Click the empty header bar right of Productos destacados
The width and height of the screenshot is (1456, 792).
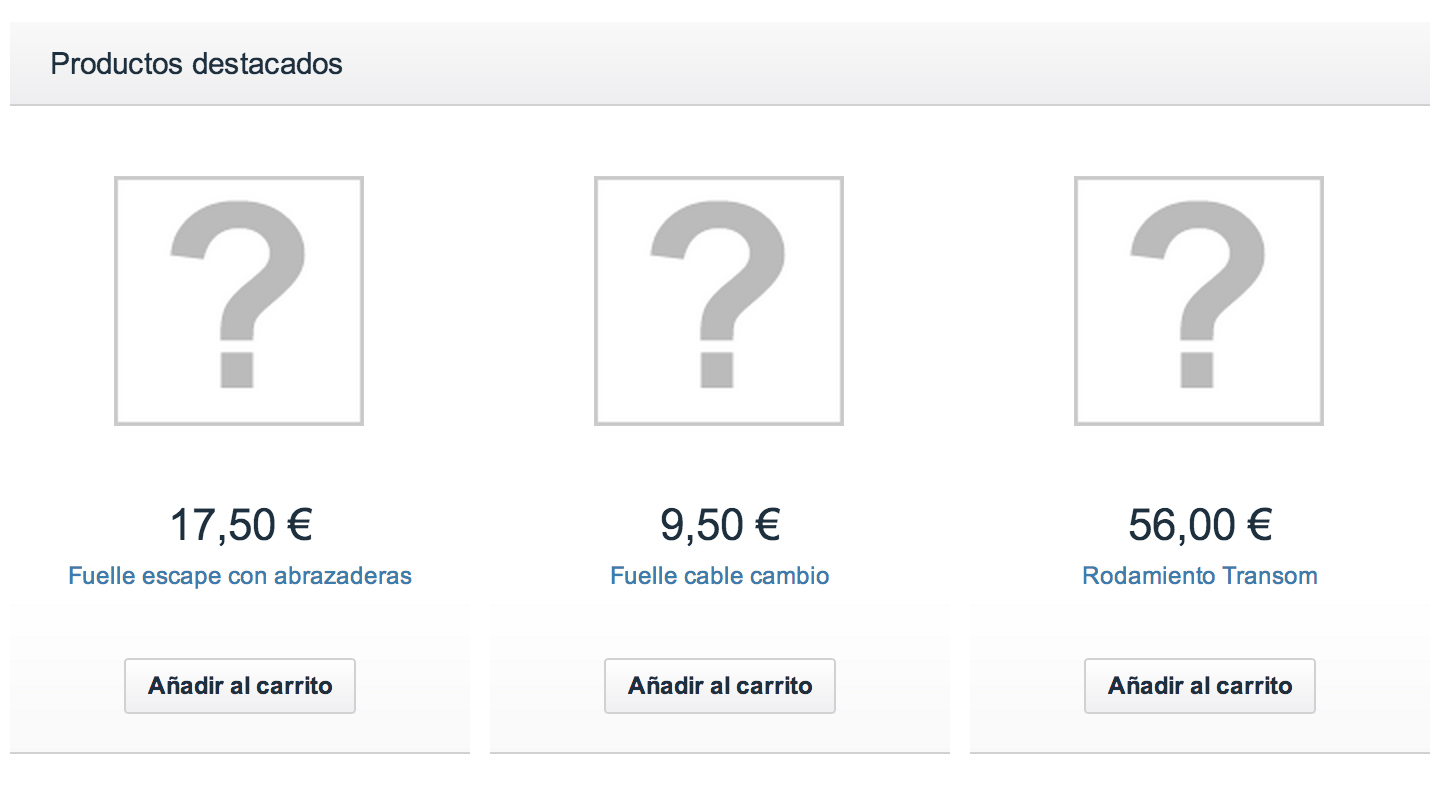900,64
